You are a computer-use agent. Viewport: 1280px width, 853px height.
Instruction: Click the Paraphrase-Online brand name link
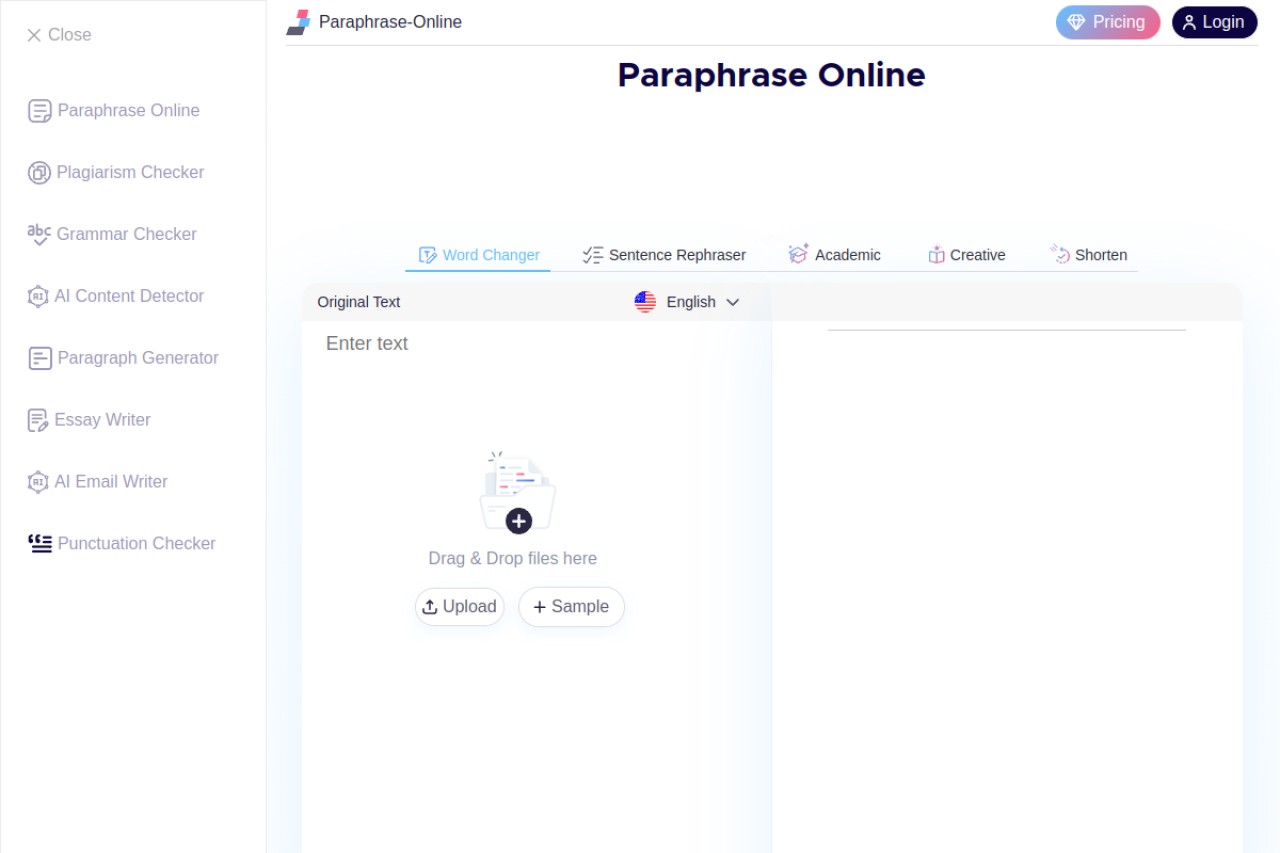[390, 22]
